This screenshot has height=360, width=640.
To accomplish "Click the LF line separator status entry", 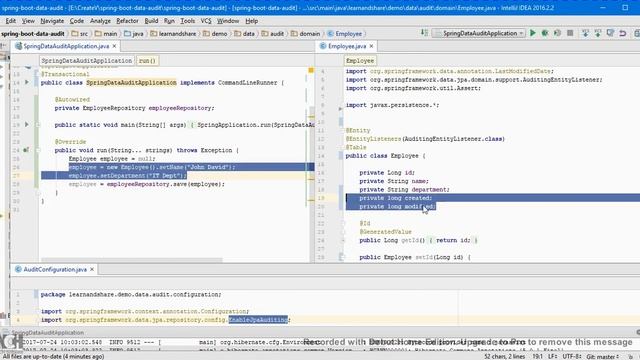I will (x=552, y=356).
